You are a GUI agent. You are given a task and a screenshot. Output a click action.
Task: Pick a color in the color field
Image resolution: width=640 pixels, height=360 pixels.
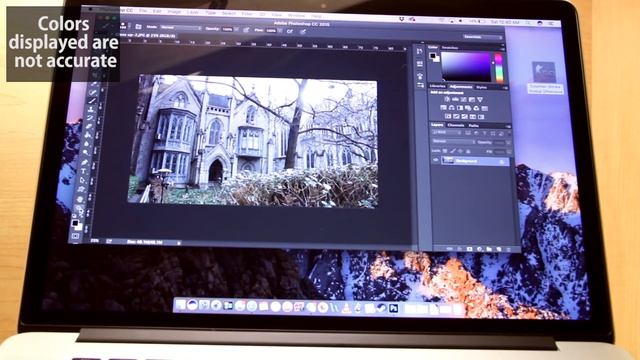(x=466, y=67)
